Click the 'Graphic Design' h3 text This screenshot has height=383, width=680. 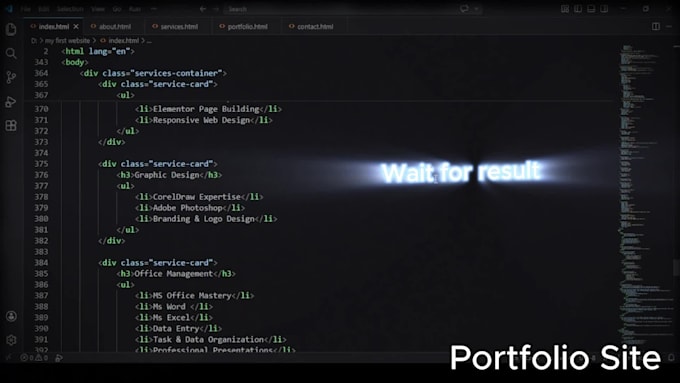(167, 175)
